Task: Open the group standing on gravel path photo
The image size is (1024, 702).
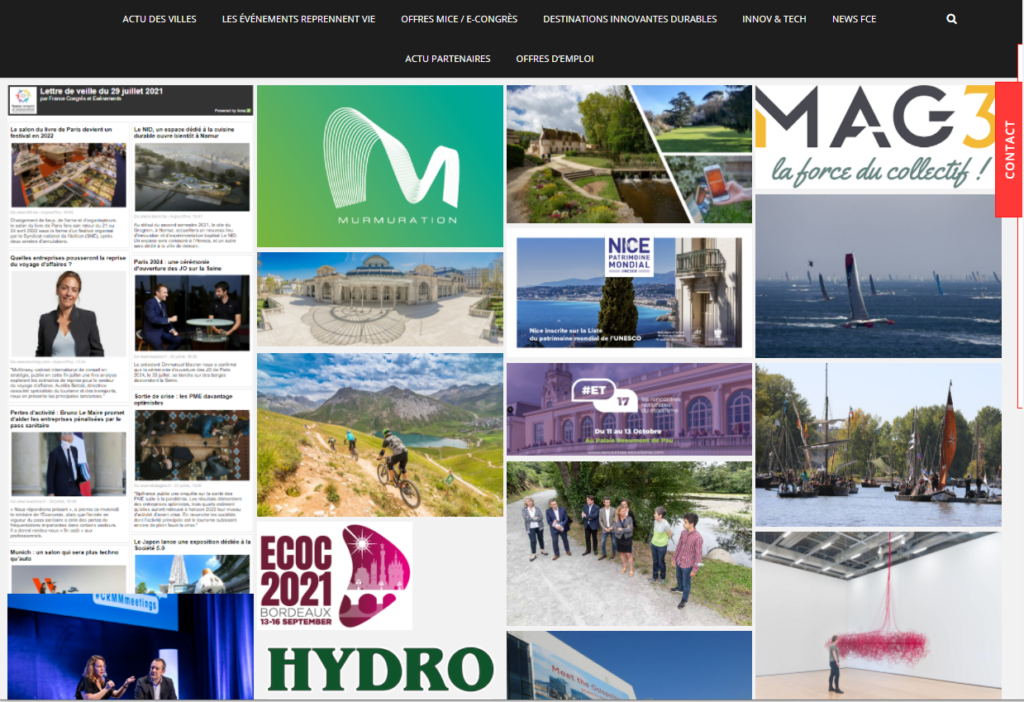Action: point(629,544)
